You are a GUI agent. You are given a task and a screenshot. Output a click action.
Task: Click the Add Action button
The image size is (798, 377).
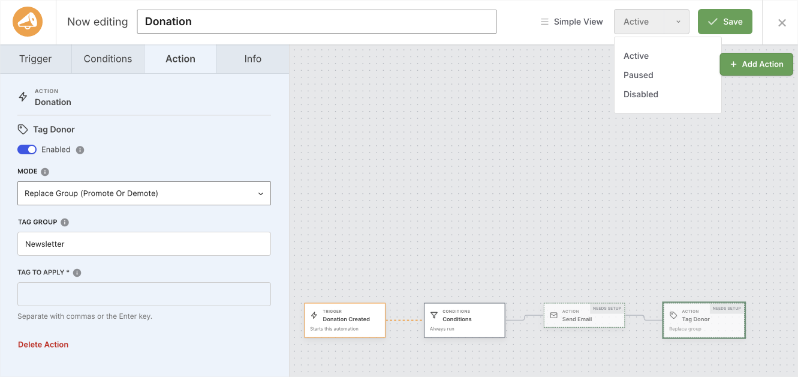756,65
